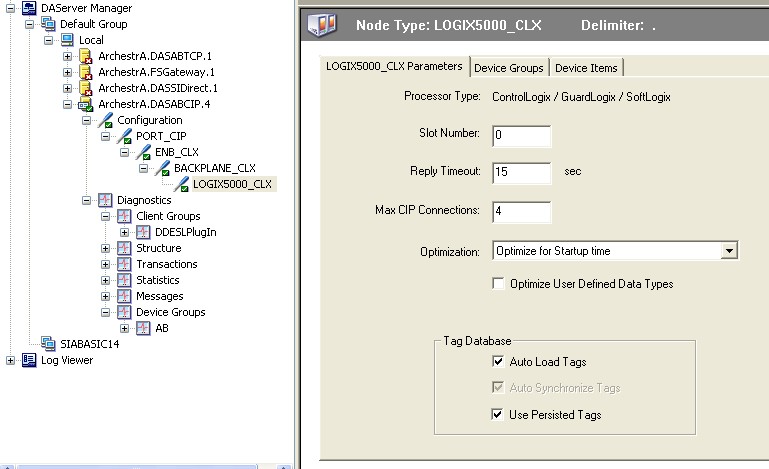
Task: Uncheck Auto Load Tags
Action: coord(499,362)
